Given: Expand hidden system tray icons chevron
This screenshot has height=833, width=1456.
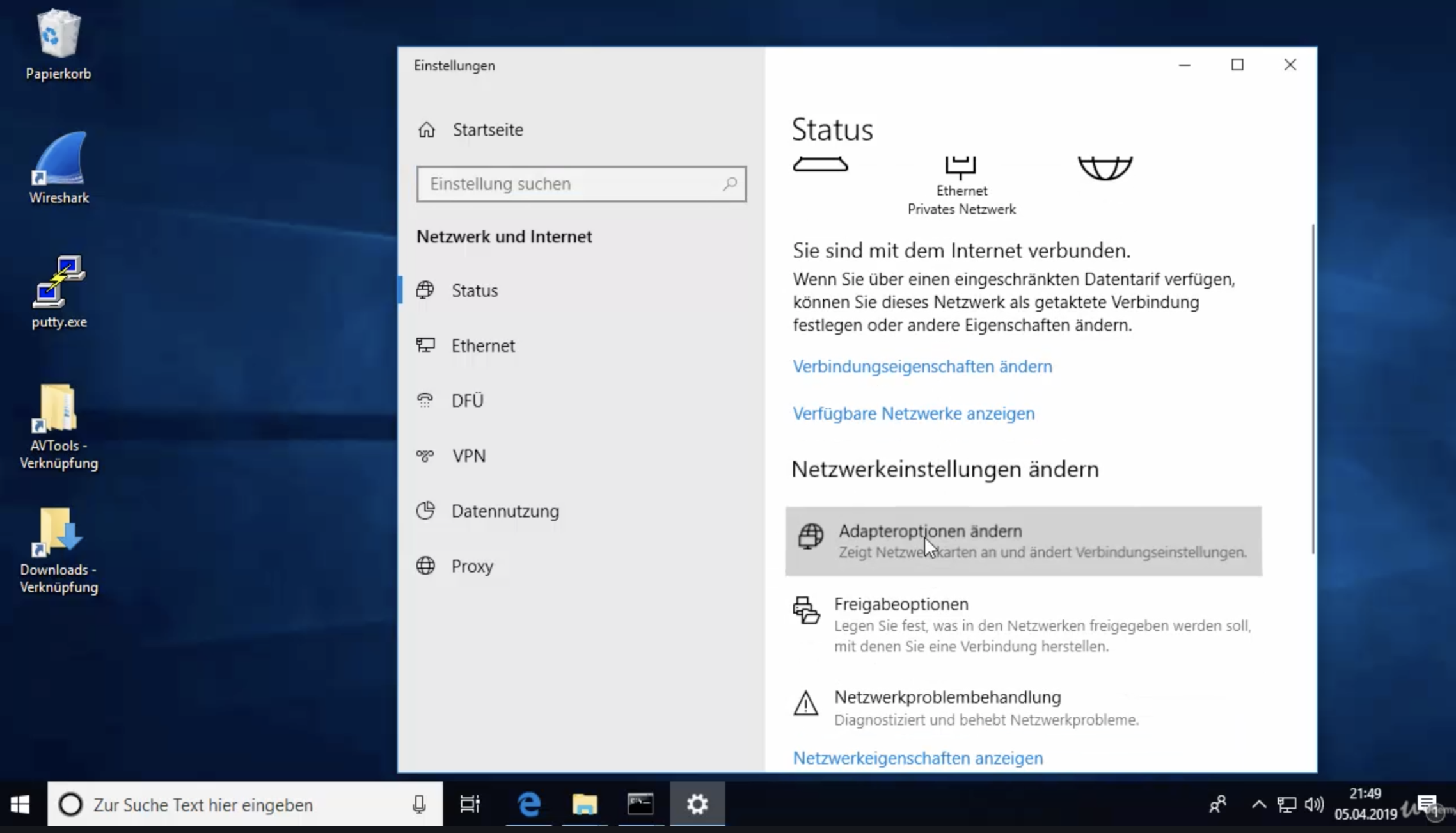Looking at the screenshot, I should 1258,804.
